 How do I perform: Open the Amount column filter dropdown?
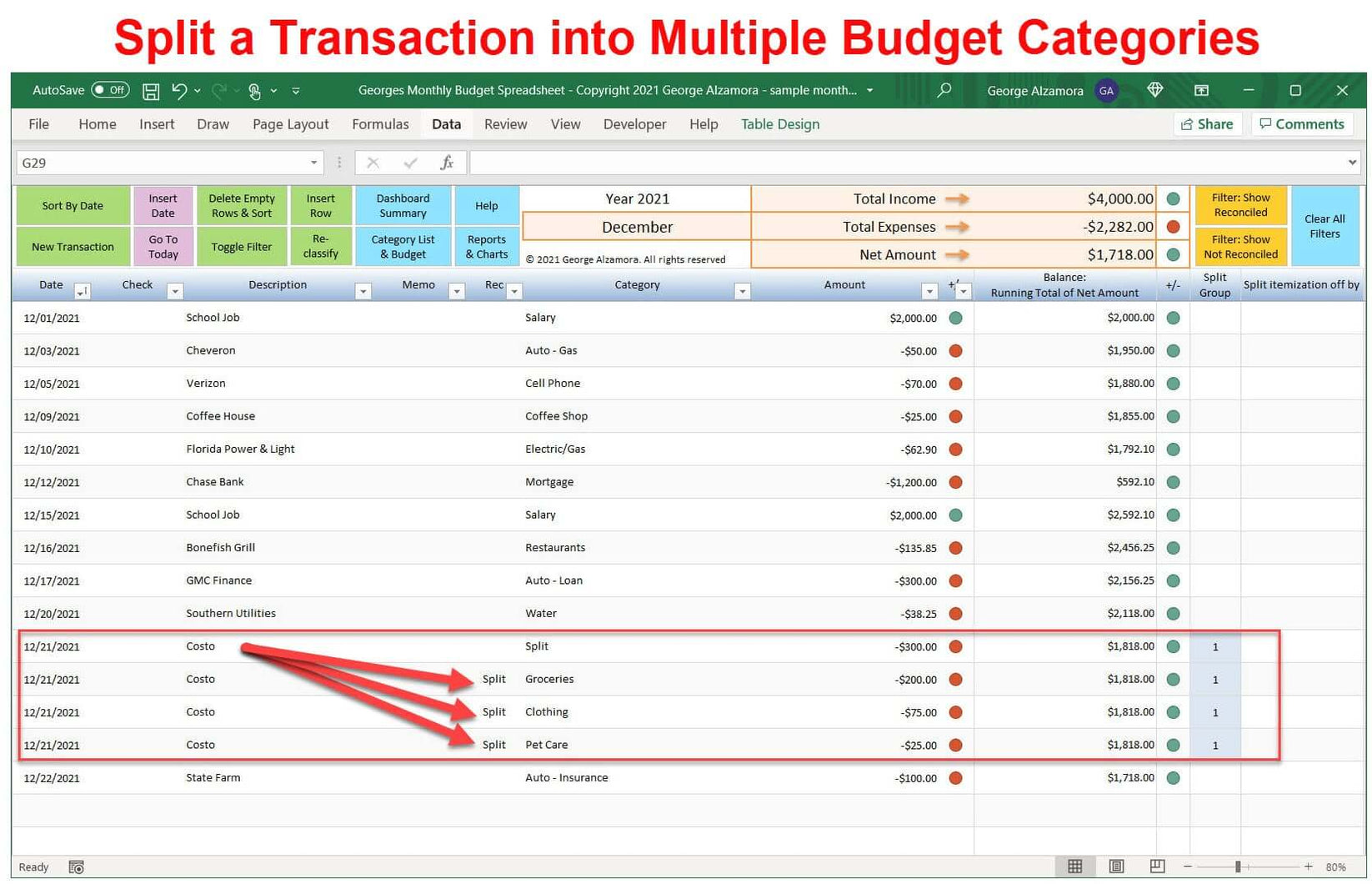click(x=930, y=290)
